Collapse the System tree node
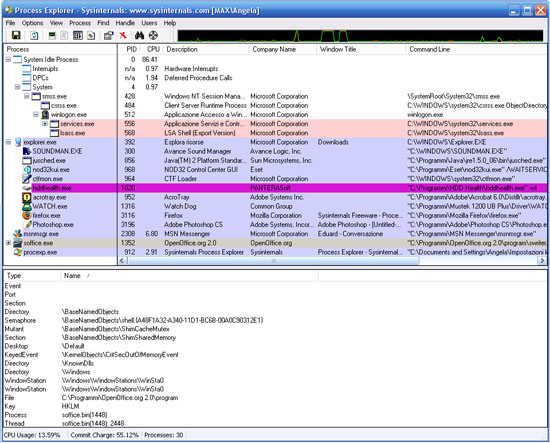550x443 pixels. (18, 87)
